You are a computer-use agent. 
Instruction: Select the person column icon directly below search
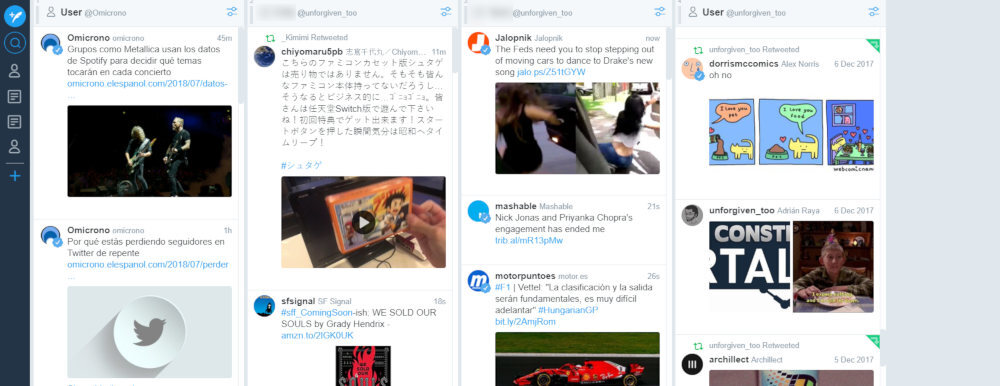point(15,71)
